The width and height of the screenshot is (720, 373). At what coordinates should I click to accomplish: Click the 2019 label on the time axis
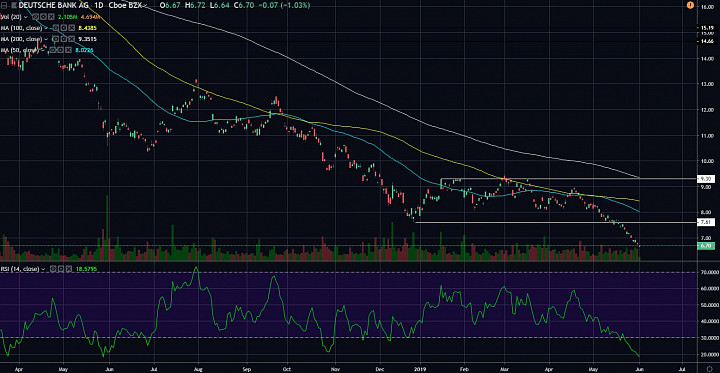(421, 368)
